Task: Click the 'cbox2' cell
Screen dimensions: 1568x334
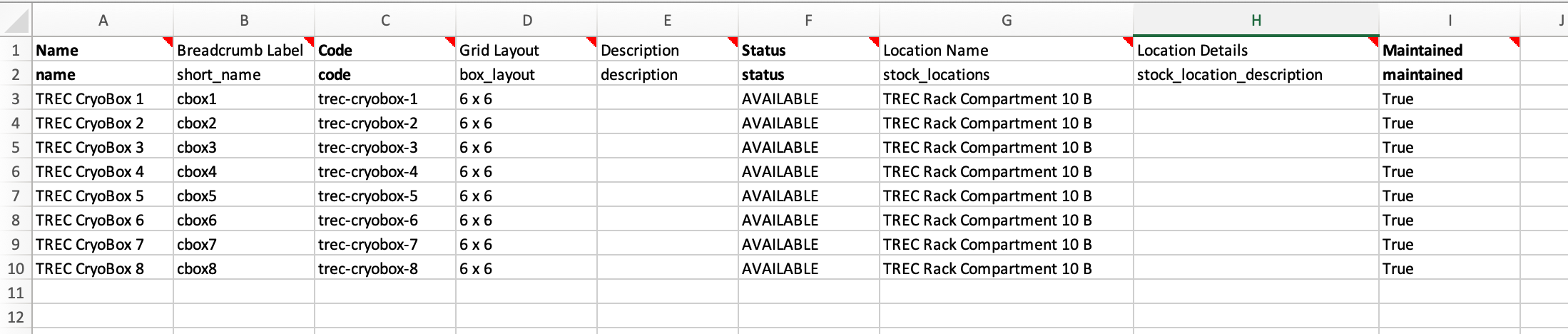Action: pos(244,123)
